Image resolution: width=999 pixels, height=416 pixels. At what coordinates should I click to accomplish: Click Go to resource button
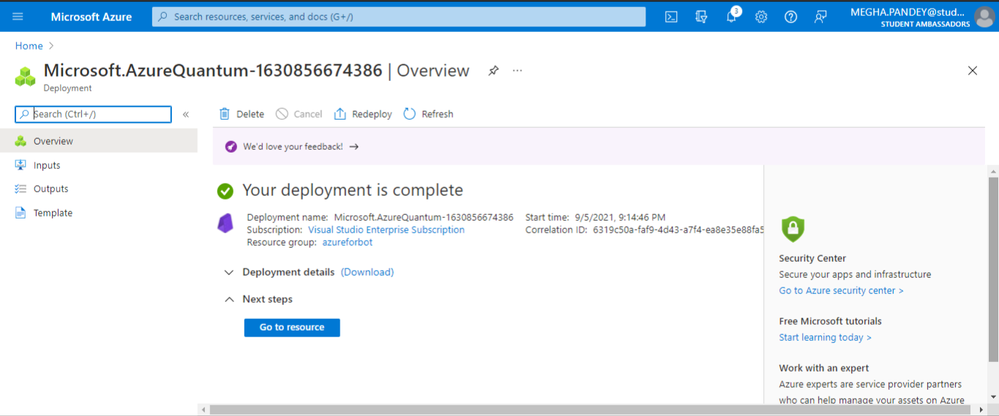tap(292, 327)
